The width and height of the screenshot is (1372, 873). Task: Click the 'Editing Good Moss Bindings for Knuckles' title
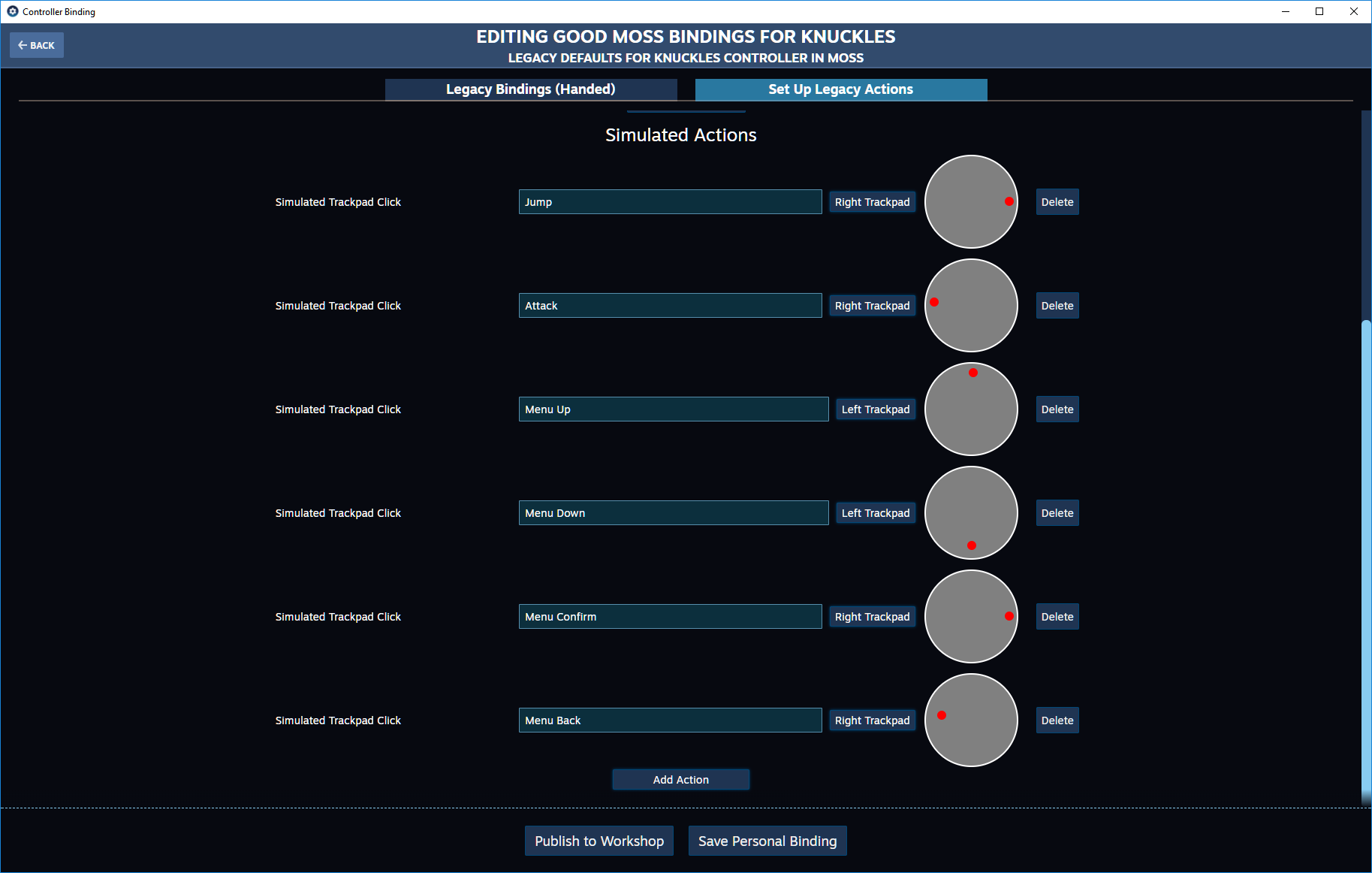pos(686,37)
